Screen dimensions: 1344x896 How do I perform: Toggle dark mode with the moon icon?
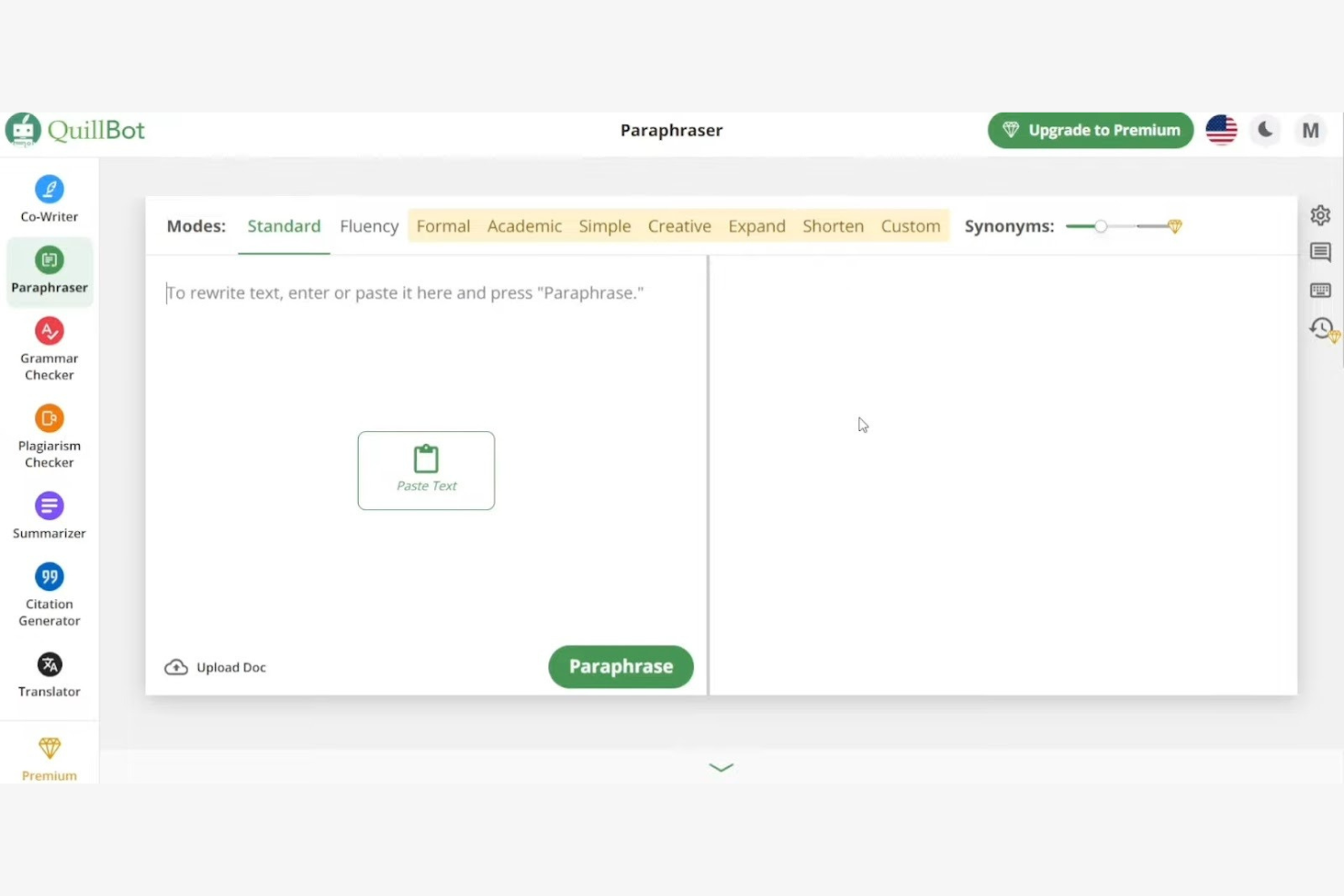(1265, 130)
